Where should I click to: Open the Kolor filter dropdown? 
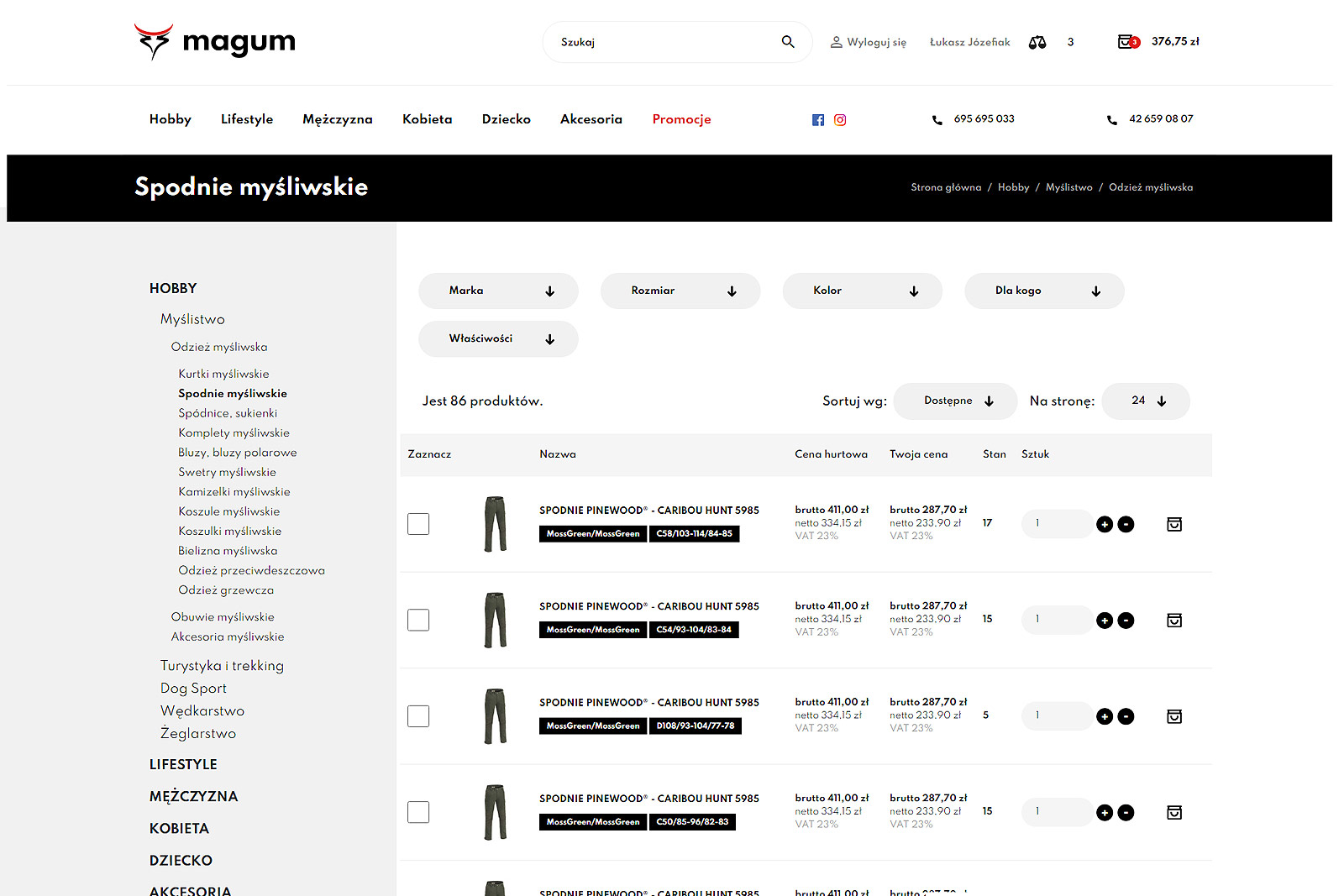(862, 291)
